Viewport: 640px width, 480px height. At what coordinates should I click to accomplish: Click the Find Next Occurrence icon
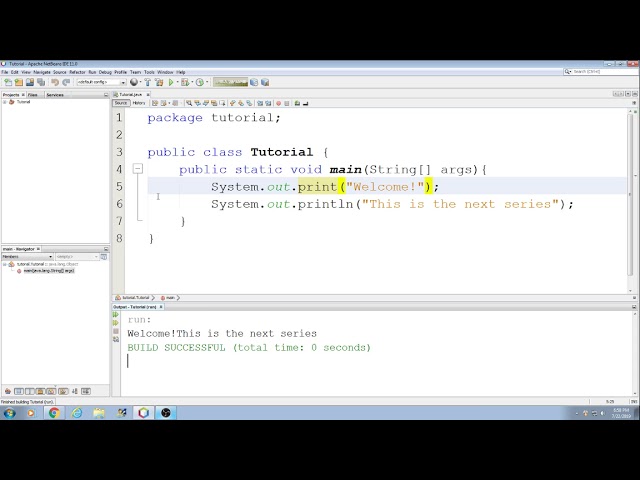[206, 103]
